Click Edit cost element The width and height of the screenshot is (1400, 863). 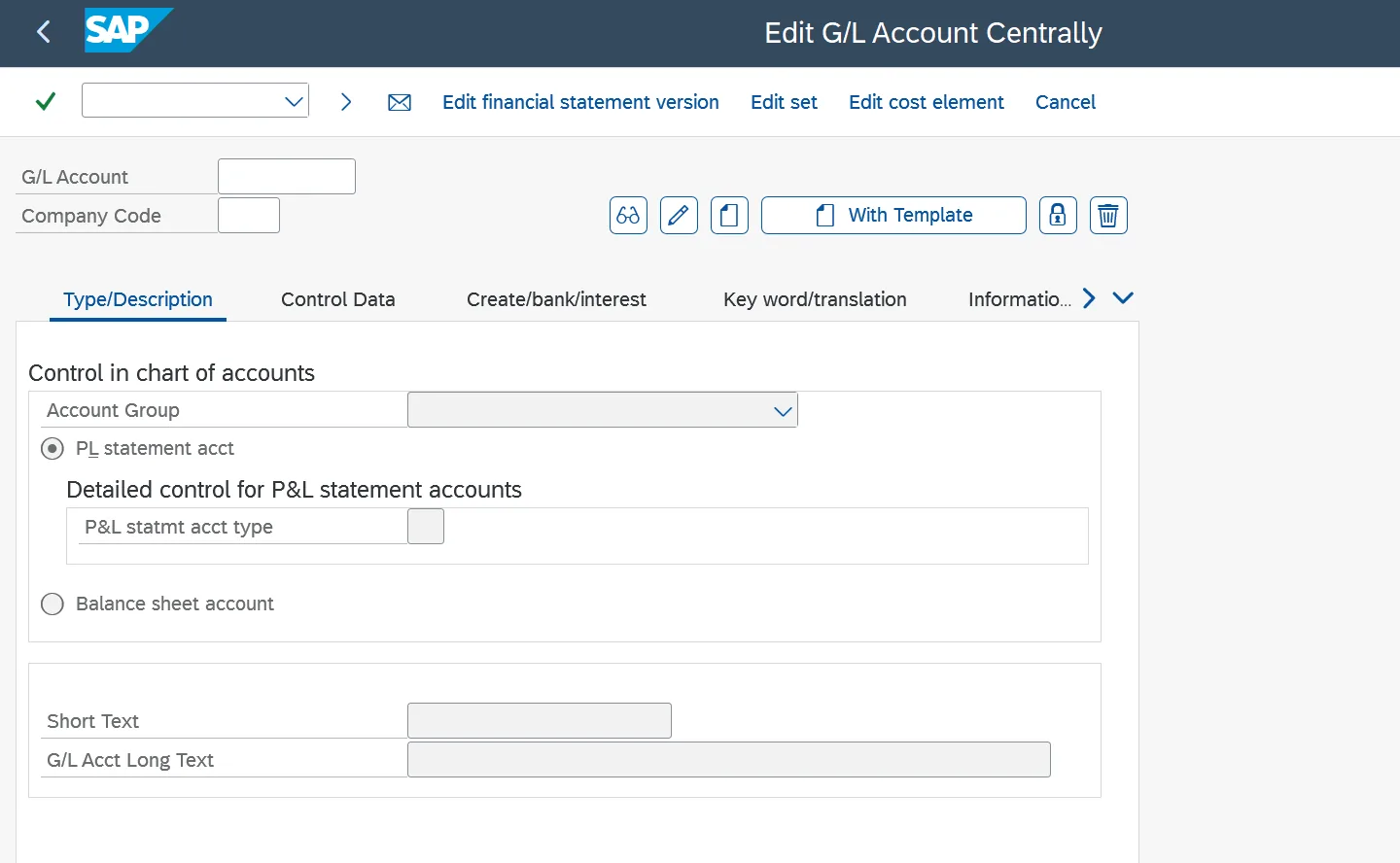[x=927, y=102]
